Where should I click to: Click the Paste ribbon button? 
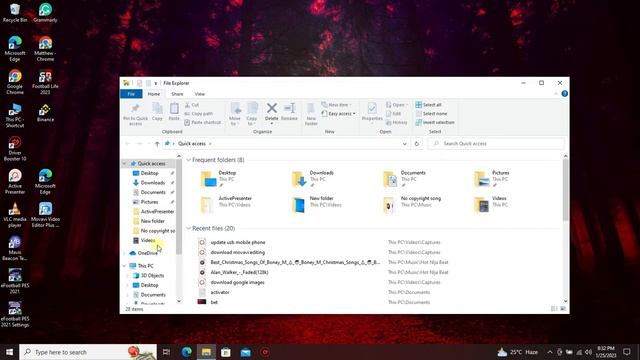(174, 111)
